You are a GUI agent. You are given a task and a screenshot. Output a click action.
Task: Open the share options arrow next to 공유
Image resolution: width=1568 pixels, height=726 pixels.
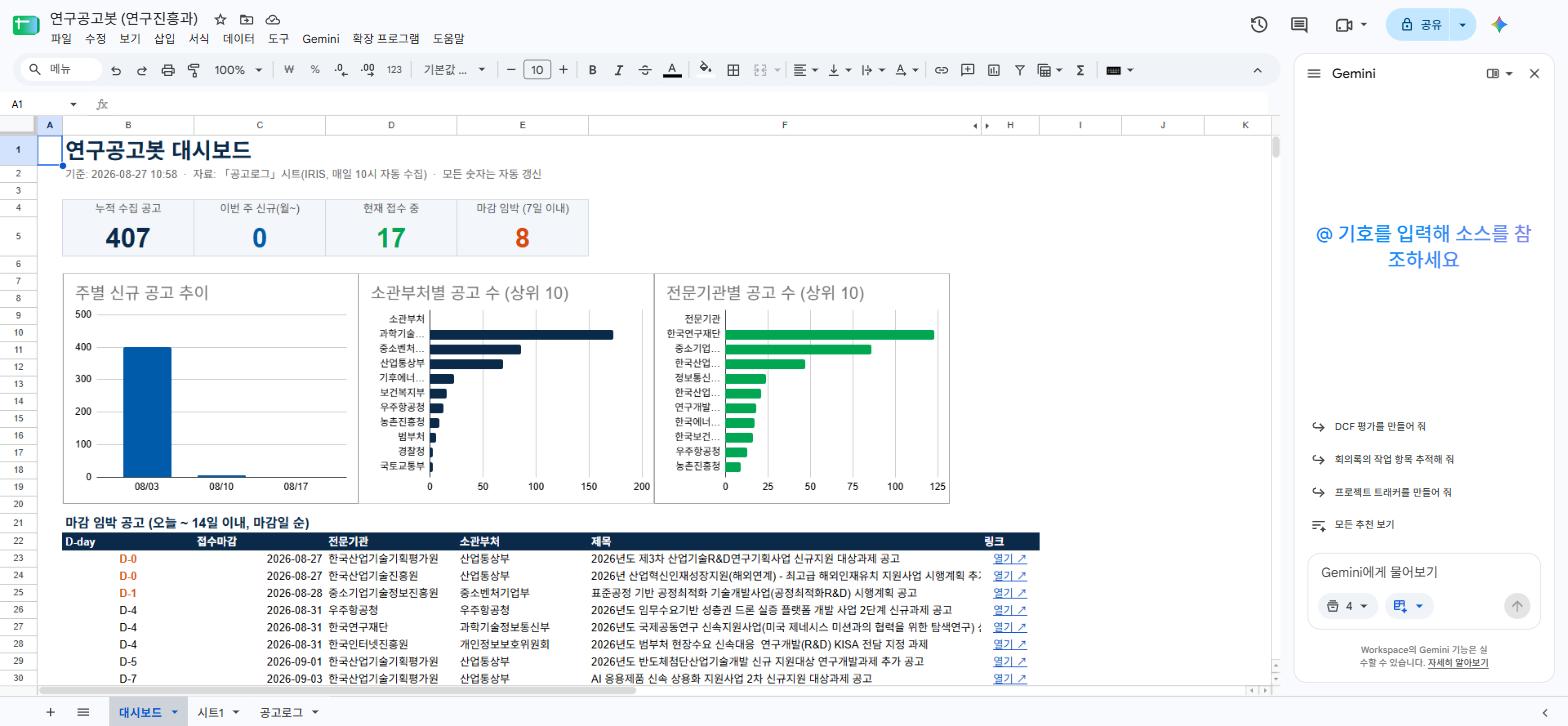click(x=1462, y=25)
